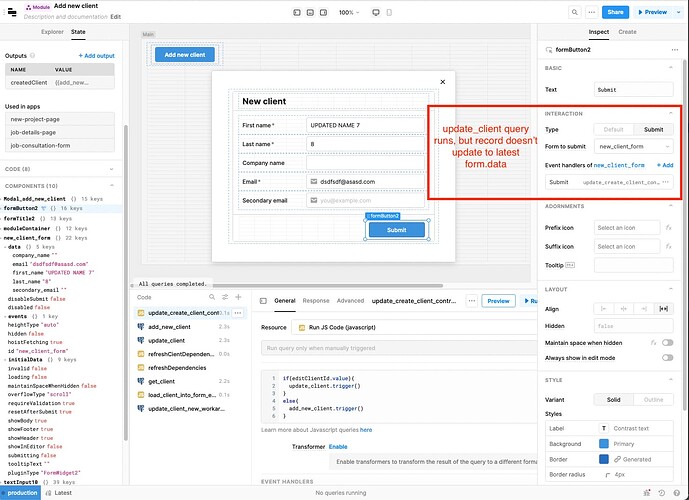The width and height of the screenshot is (689, 500).
Task: Close the New client modal with X
Action: 442,82
